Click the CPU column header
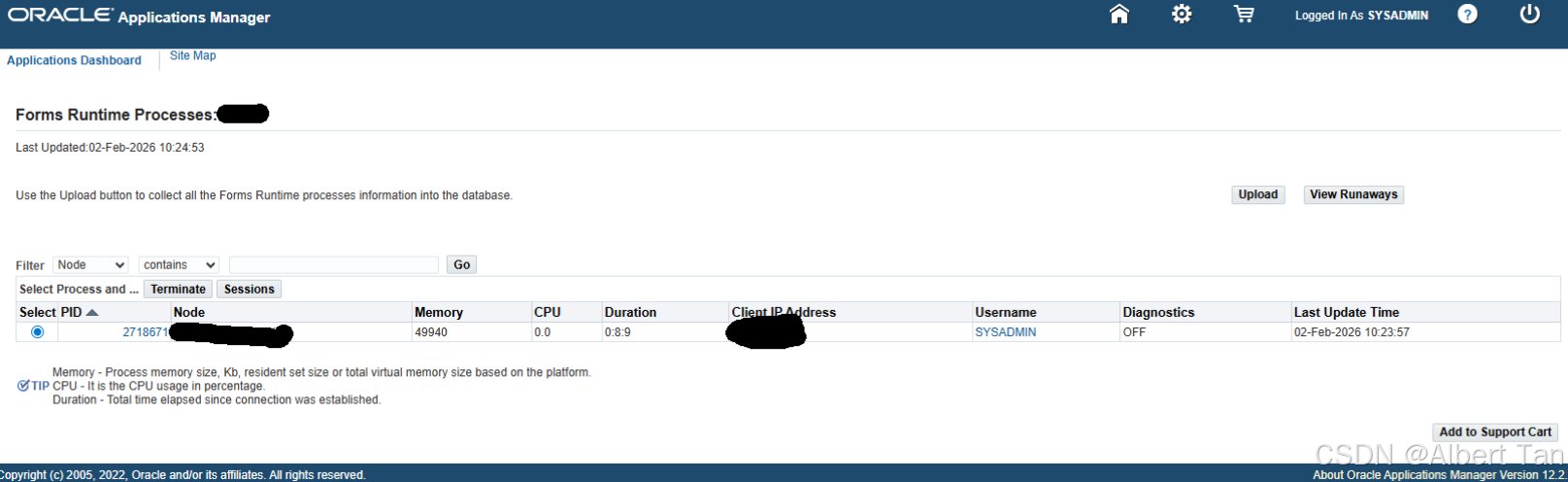Viewport: 1568px width, 482px height. pyautogui.click(x=548, y=312)
